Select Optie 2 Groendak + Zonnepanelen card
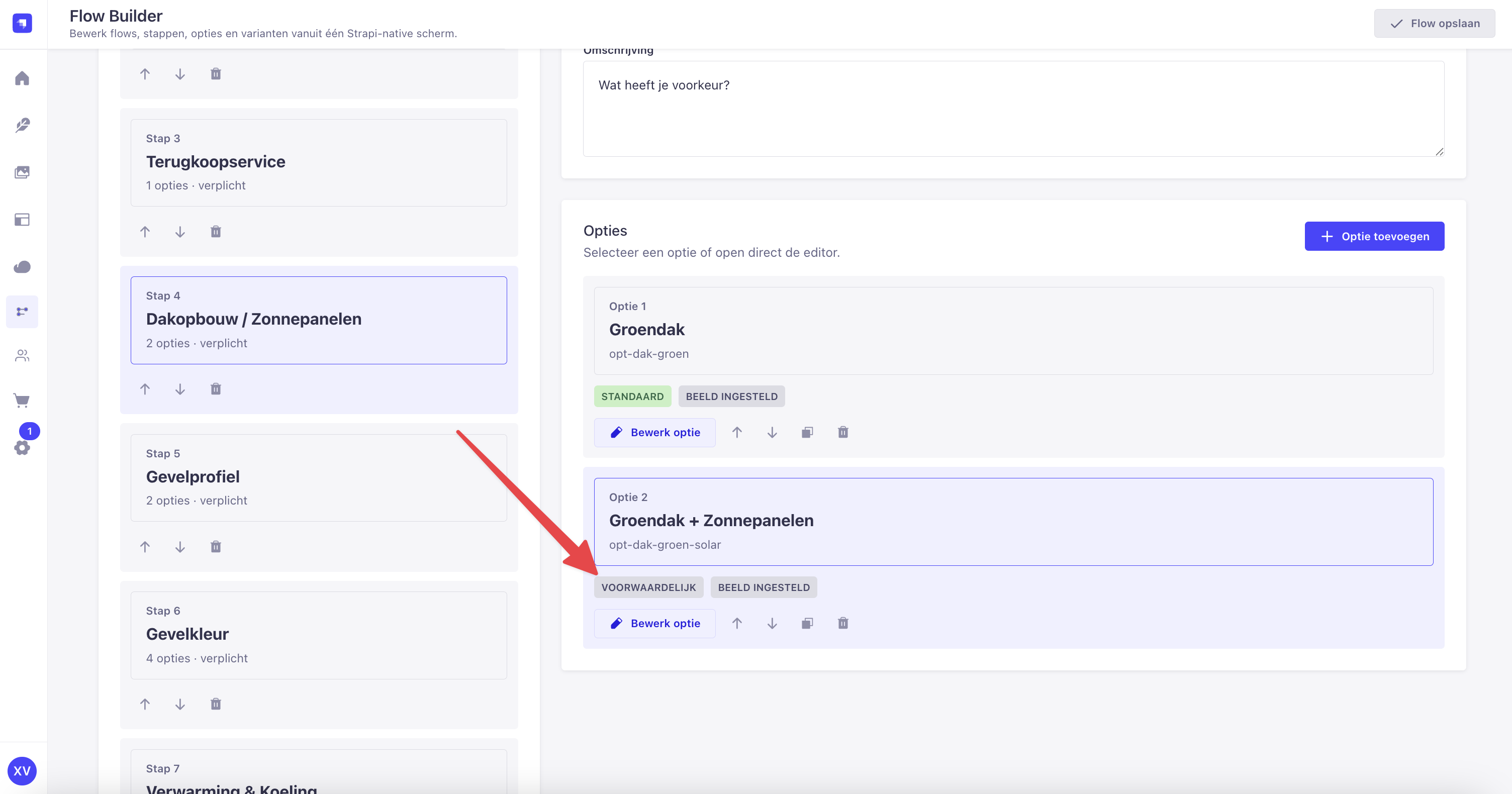Viewport: 1512px width, 794px height. (x=1014, y=522)
